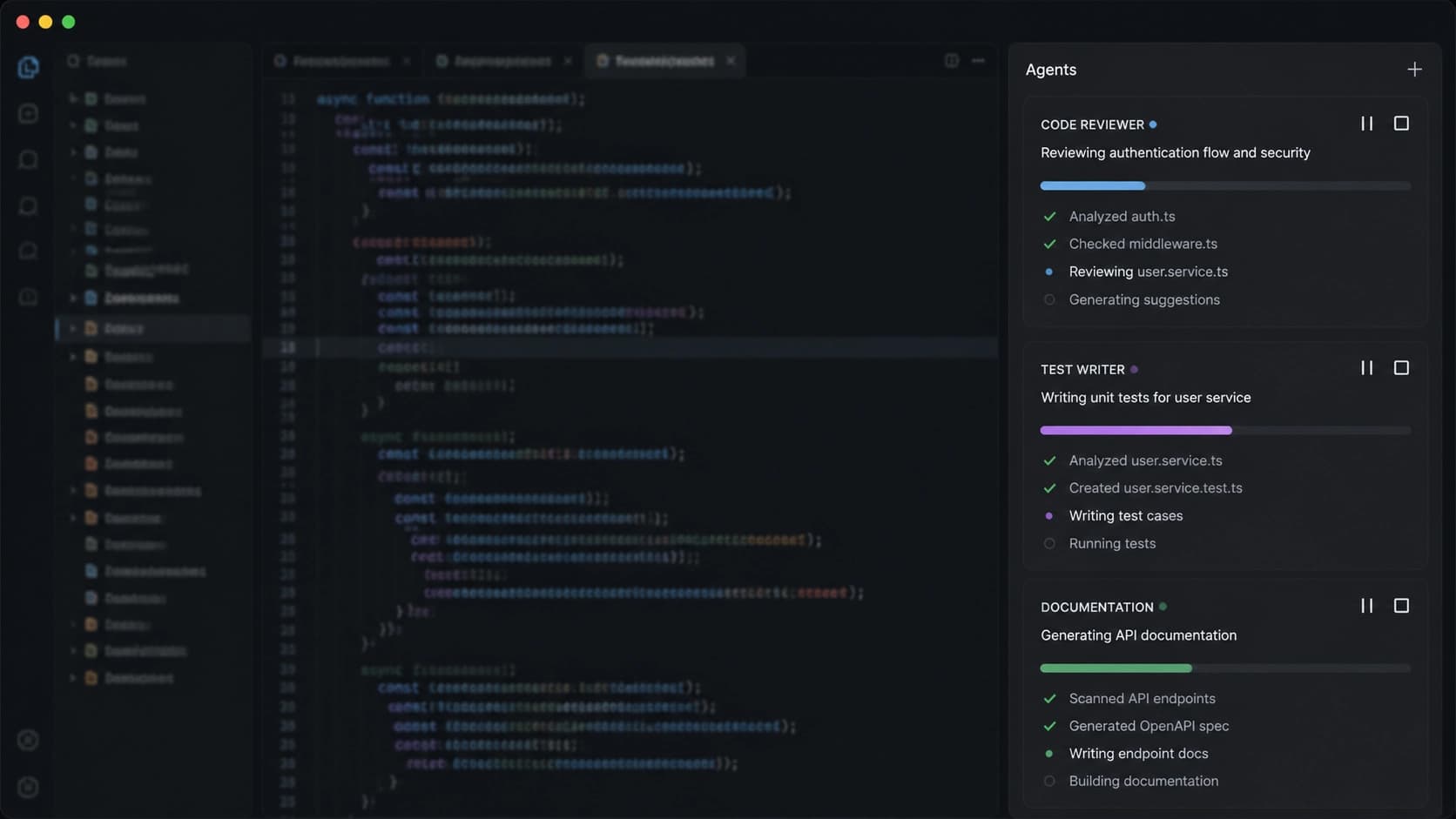Stop the Test Writer agent

[1401, 368]
